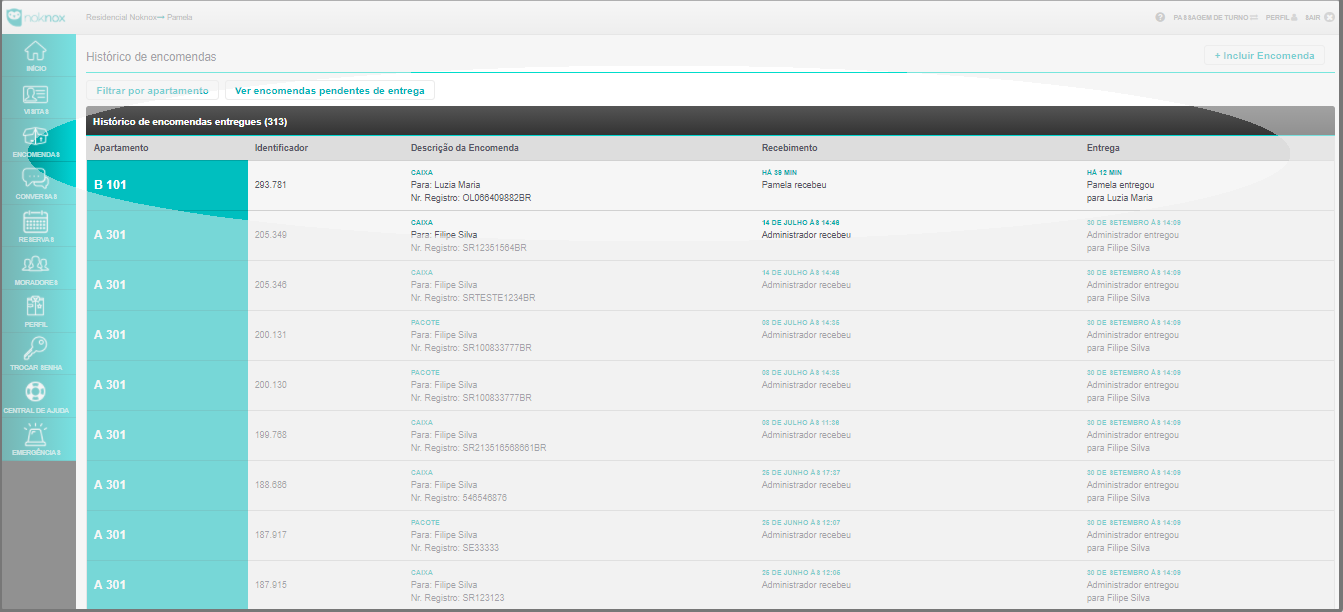Click identifier 293.781
Image resolution: width=1343 pixels, height=612 pixels.
point(271,185)
